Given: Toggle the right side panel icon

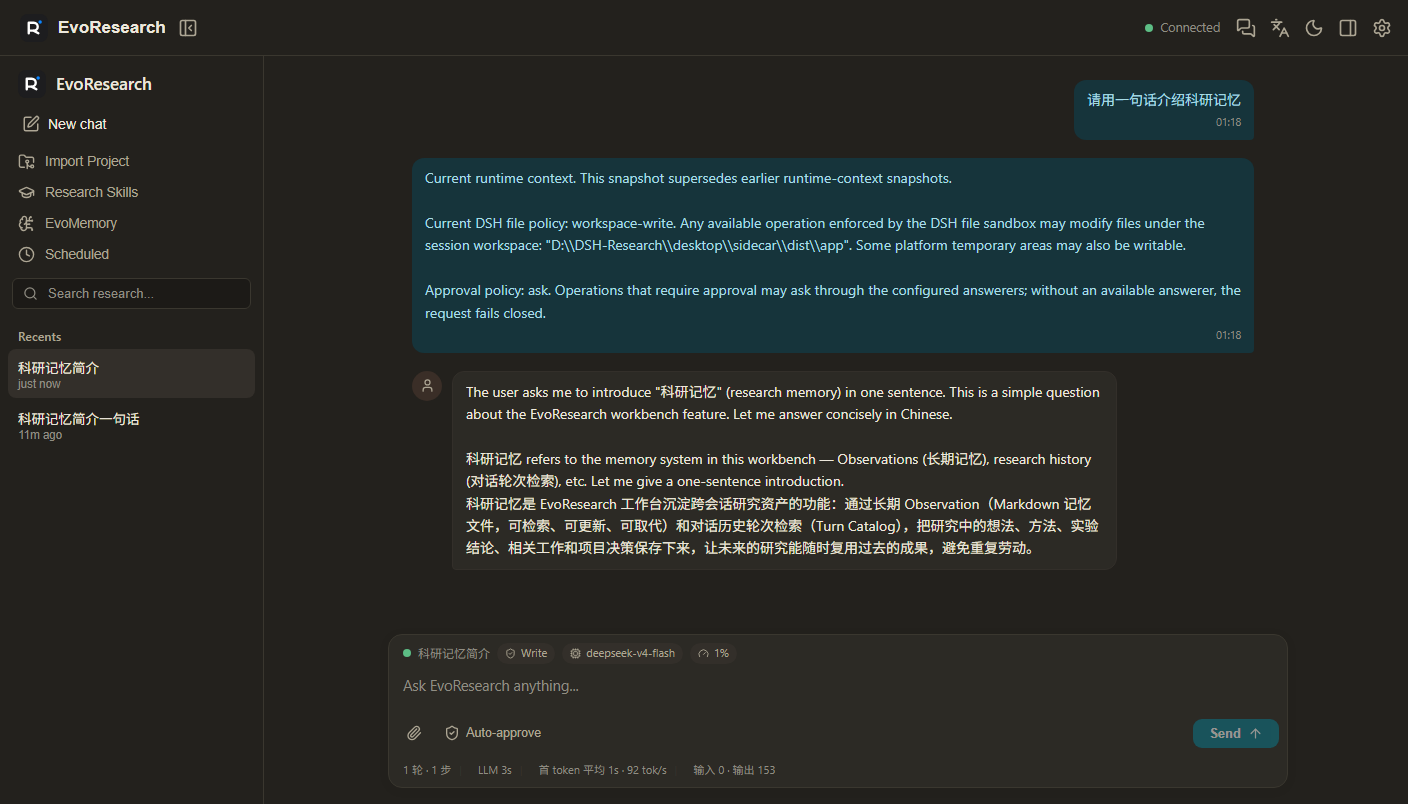Looking at the screenshot, I should click(x=1348, y=28).
